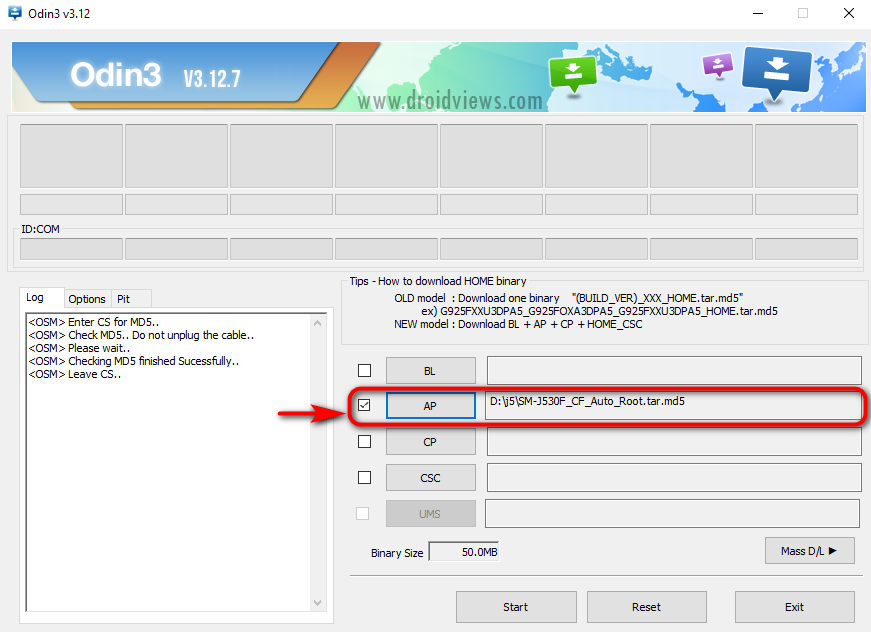Tick the BL checkbox
This screenshot has height=632, width=871.
click(364, 370)
